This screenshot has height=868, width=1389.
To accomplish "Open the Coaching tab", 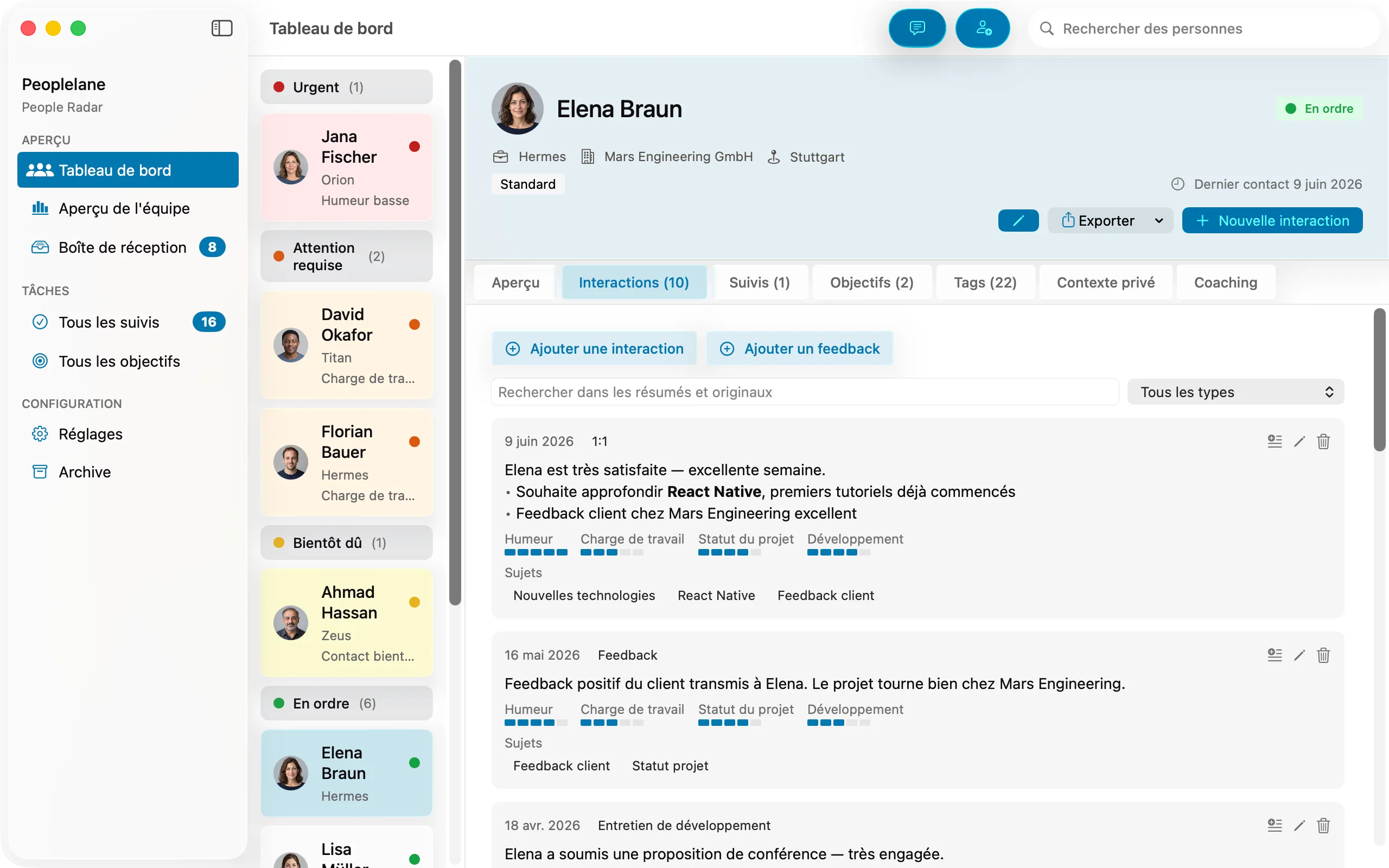I will tap(1226, 283).
